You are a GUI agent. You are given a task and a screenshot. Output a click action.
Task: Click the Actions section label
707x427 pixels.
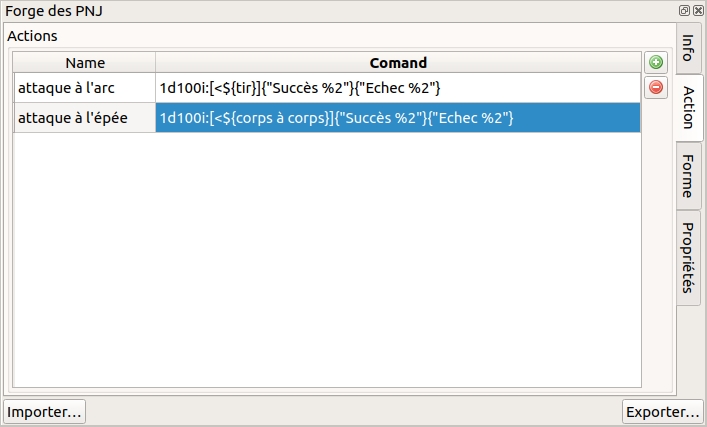pos(33,36)
